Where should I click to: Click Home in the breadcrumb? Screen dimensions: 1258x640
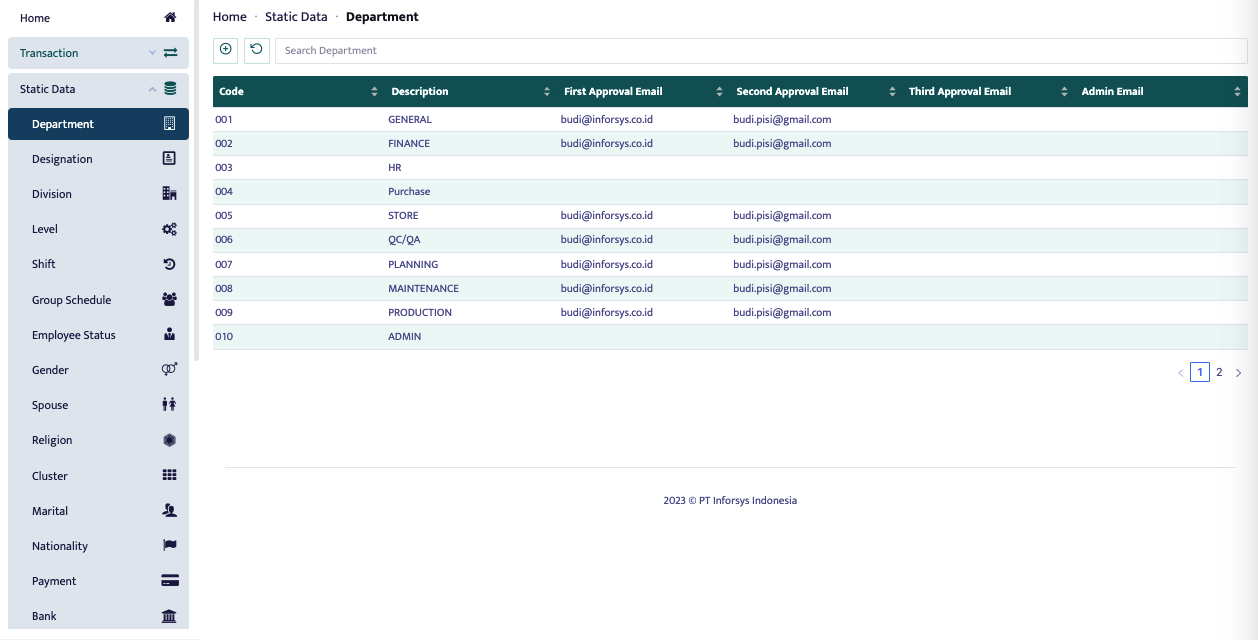[x=229, y=17]
